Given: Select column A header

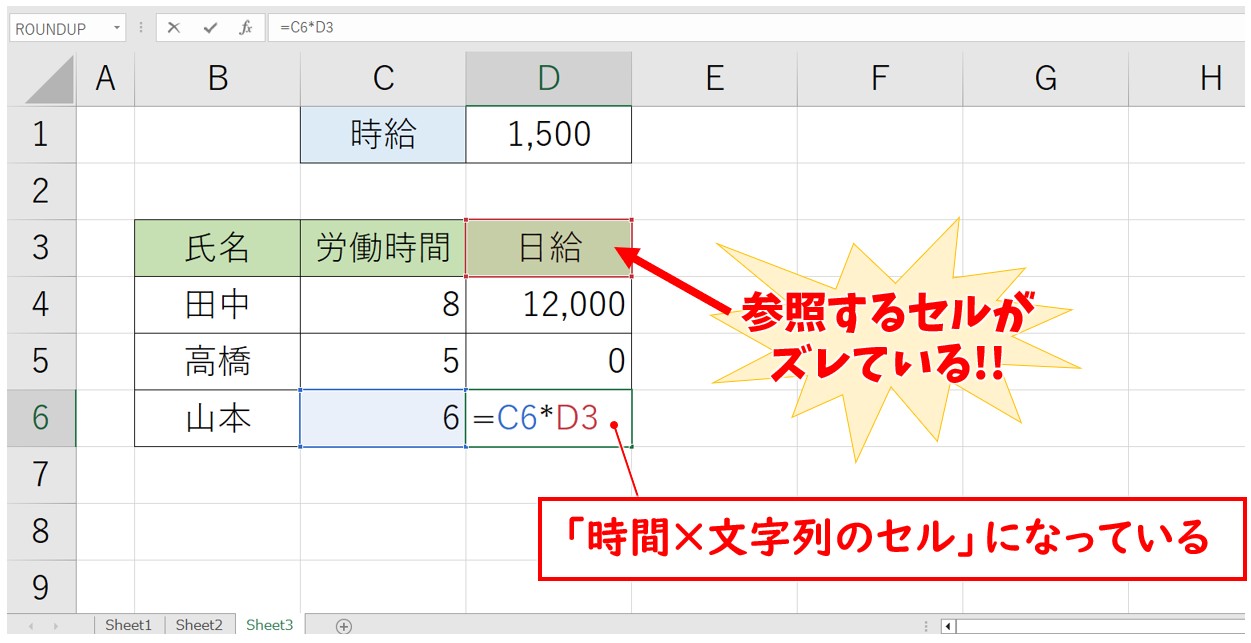Looking at the screenshot, I should pyautogui.click(x=105, y=79).
